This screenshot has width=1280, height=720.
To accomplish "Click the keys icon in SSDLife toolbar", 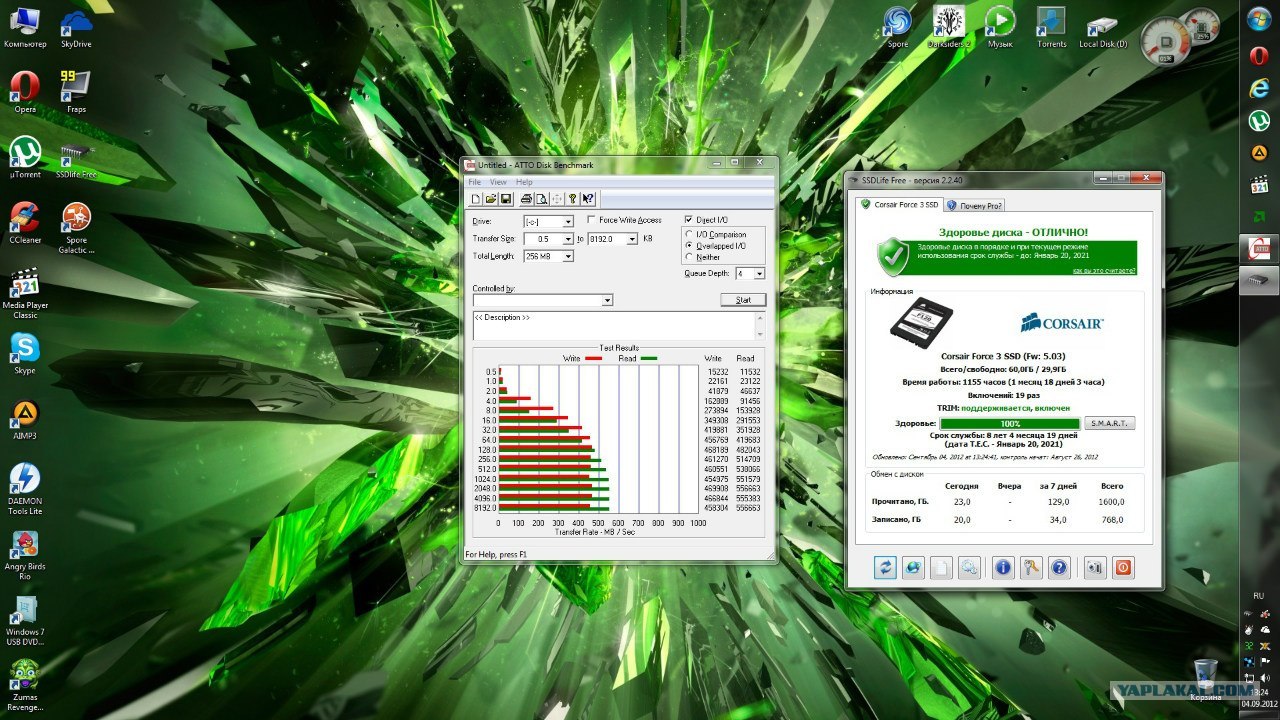I will click(1031, 567).
